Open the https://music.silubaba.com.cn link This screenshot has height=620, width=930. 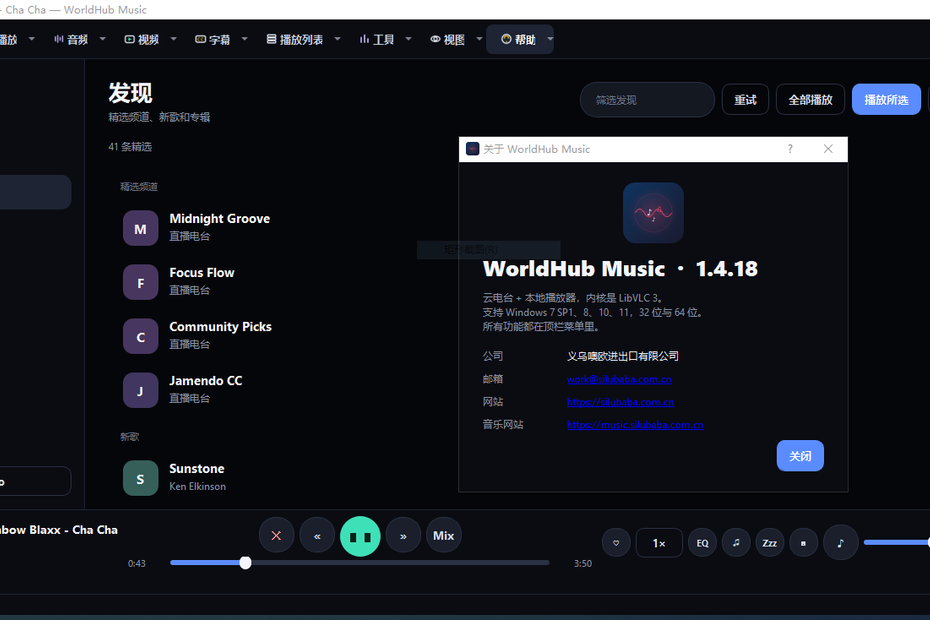(x=635, y=425)
